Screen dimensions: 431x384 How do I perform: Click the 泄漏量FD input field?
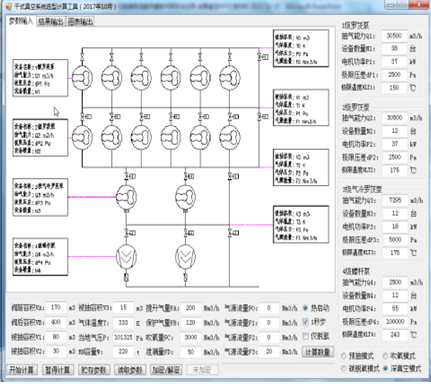(x=191, y=351)
